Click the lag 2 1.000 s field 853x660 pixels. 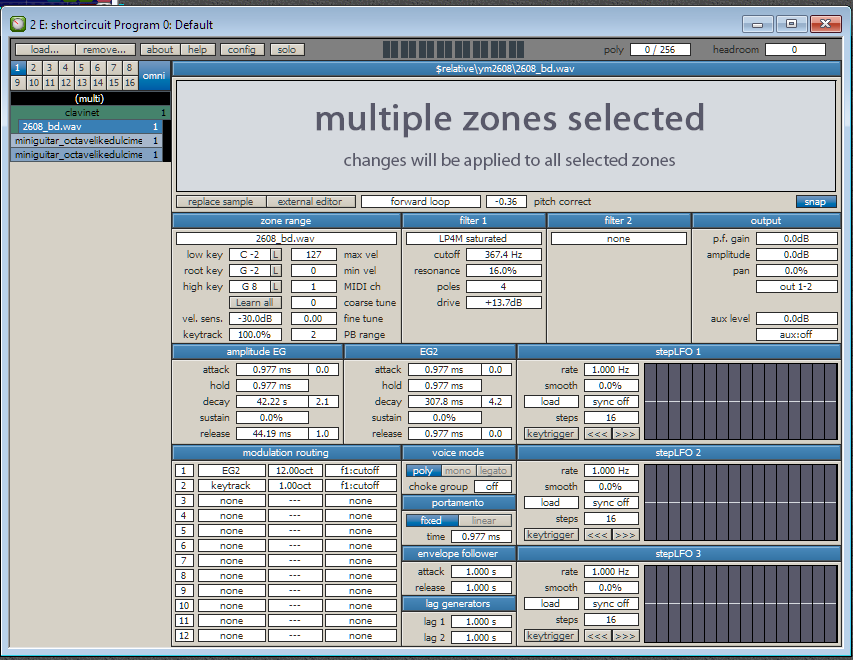(481, 637)
